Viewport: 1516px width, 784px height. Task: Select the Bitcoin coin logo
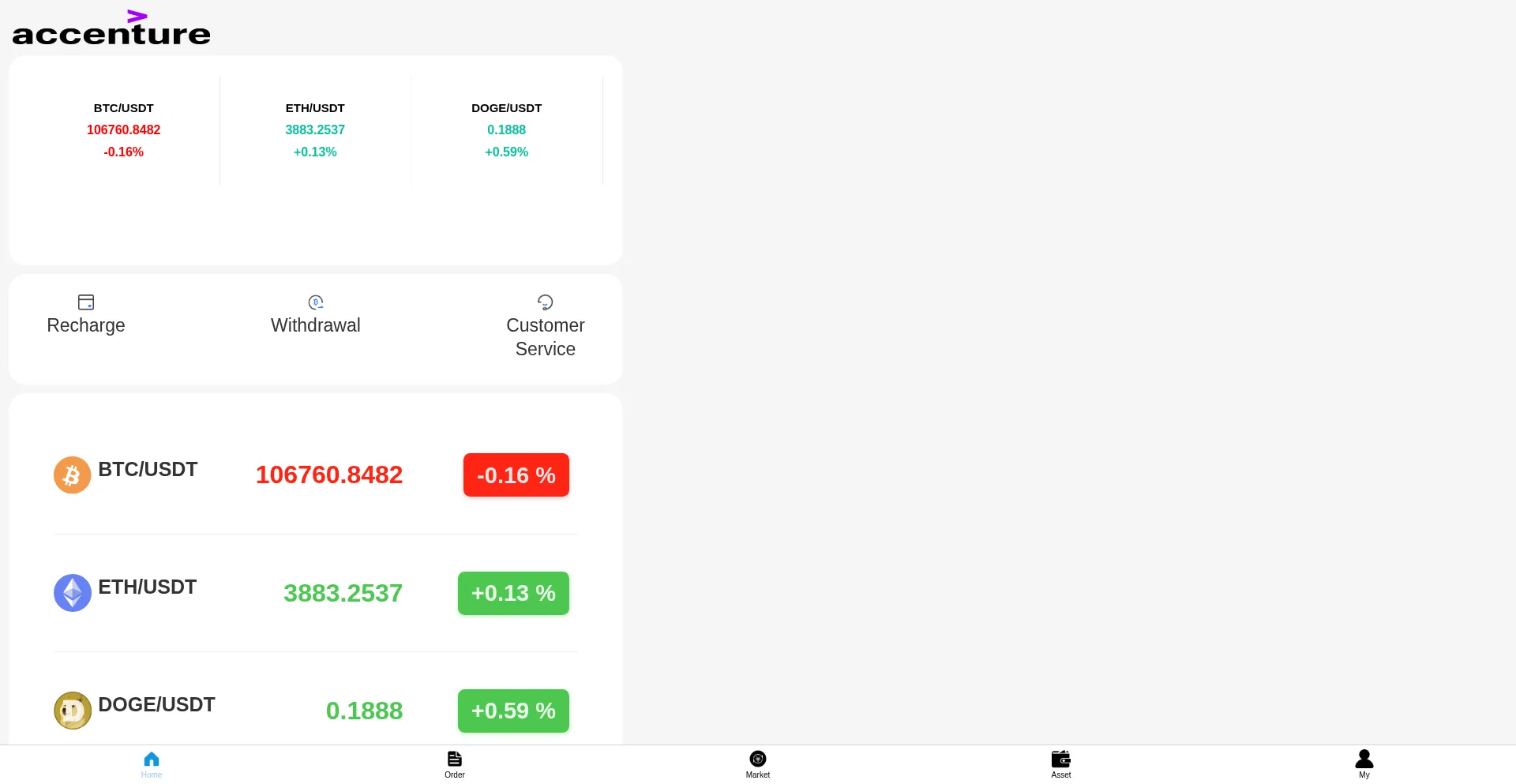[72, 475]
